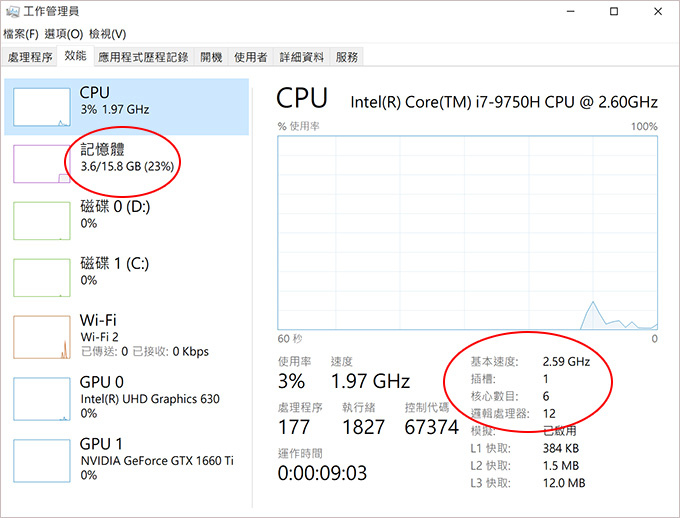Viewport: 680px width, 518px height.
Task: Click the 2.59 GHz base speed value
Action: (566, 362)
